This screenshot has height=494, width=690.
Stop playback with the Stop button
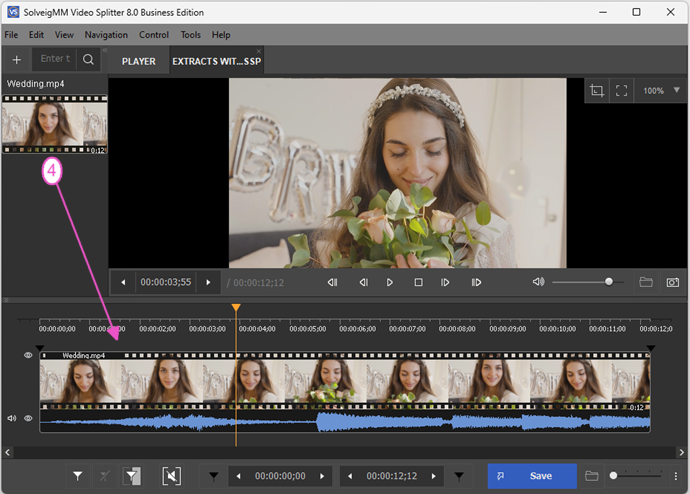418,282
